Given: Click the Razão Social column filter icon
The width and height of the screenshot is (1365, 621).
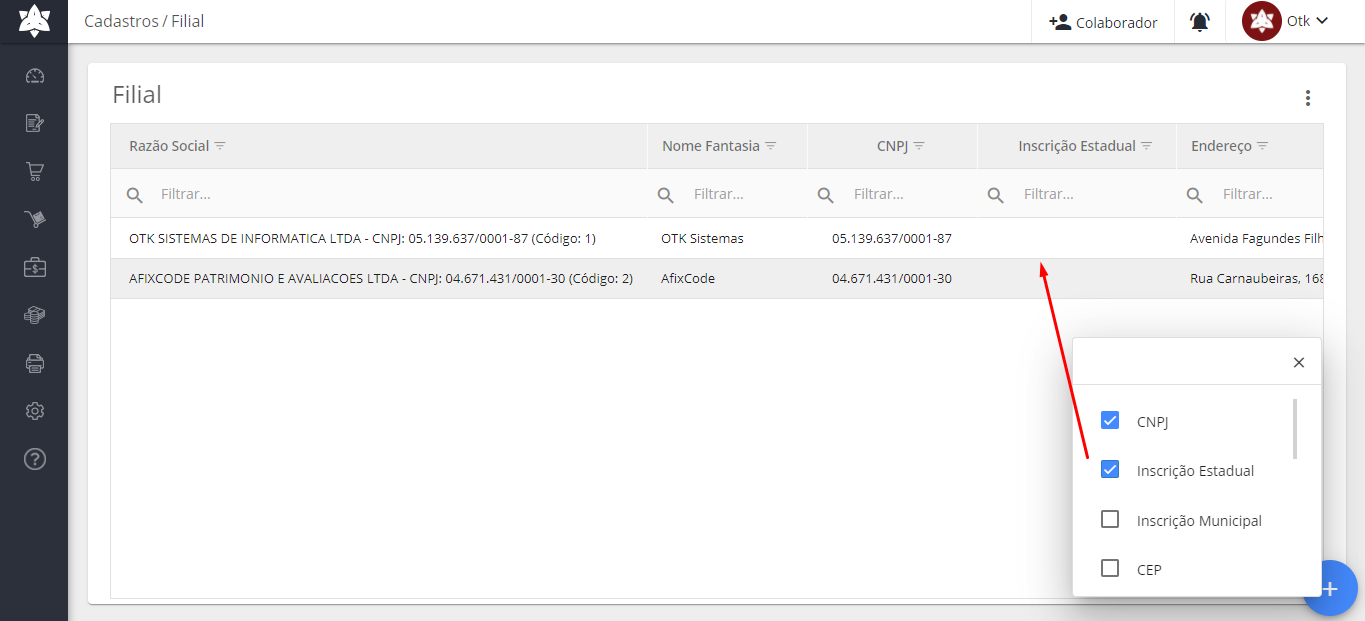Looking at the screenshot, I should click(220, 146).
